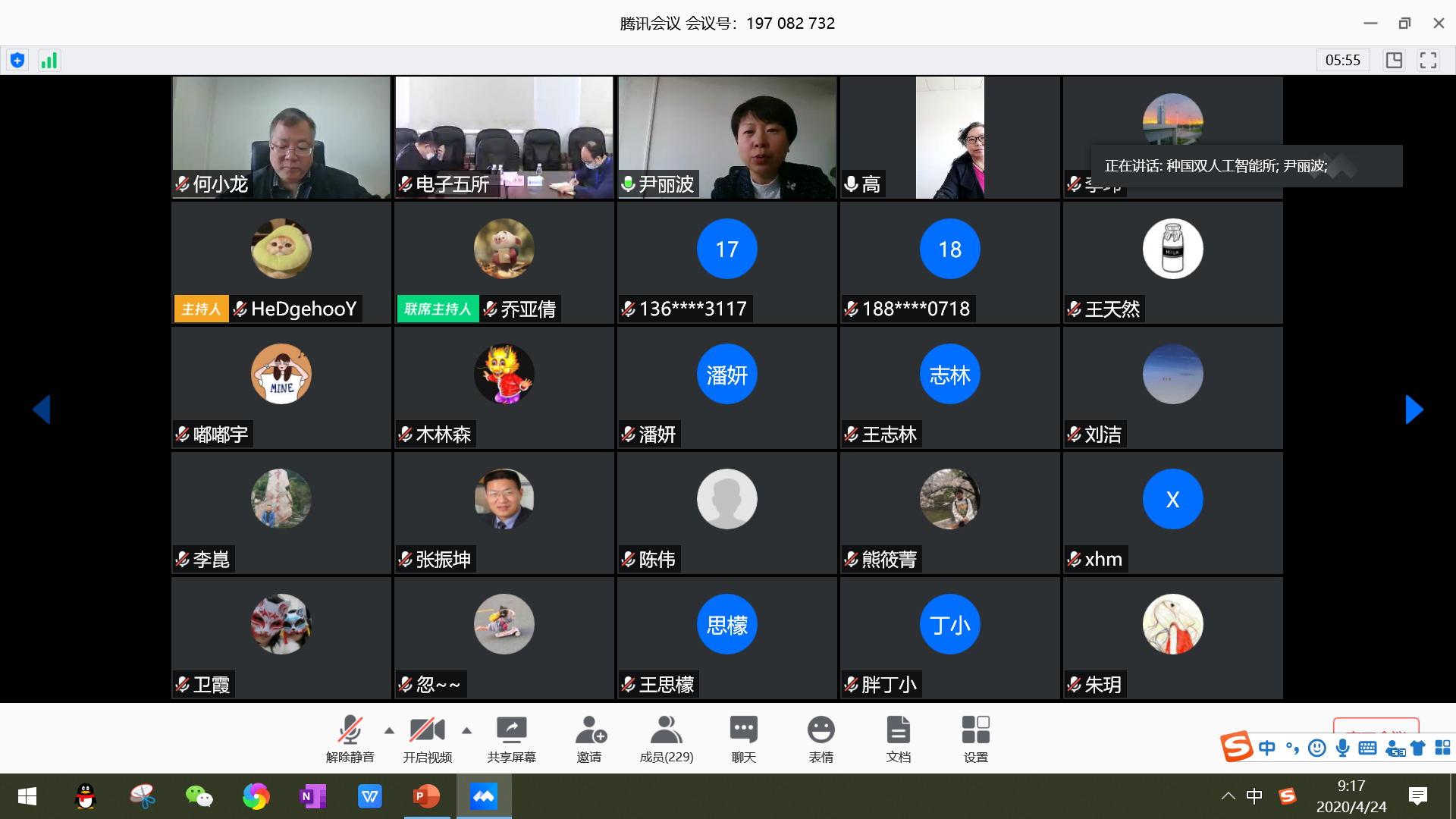Open network signal status icon

click(x=49, y=61)
